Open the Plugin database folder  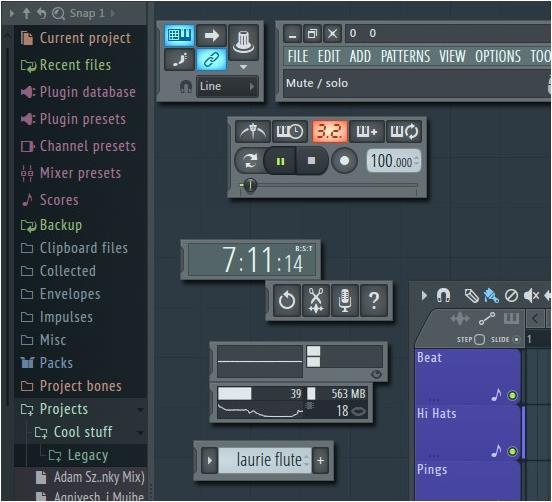78,92
